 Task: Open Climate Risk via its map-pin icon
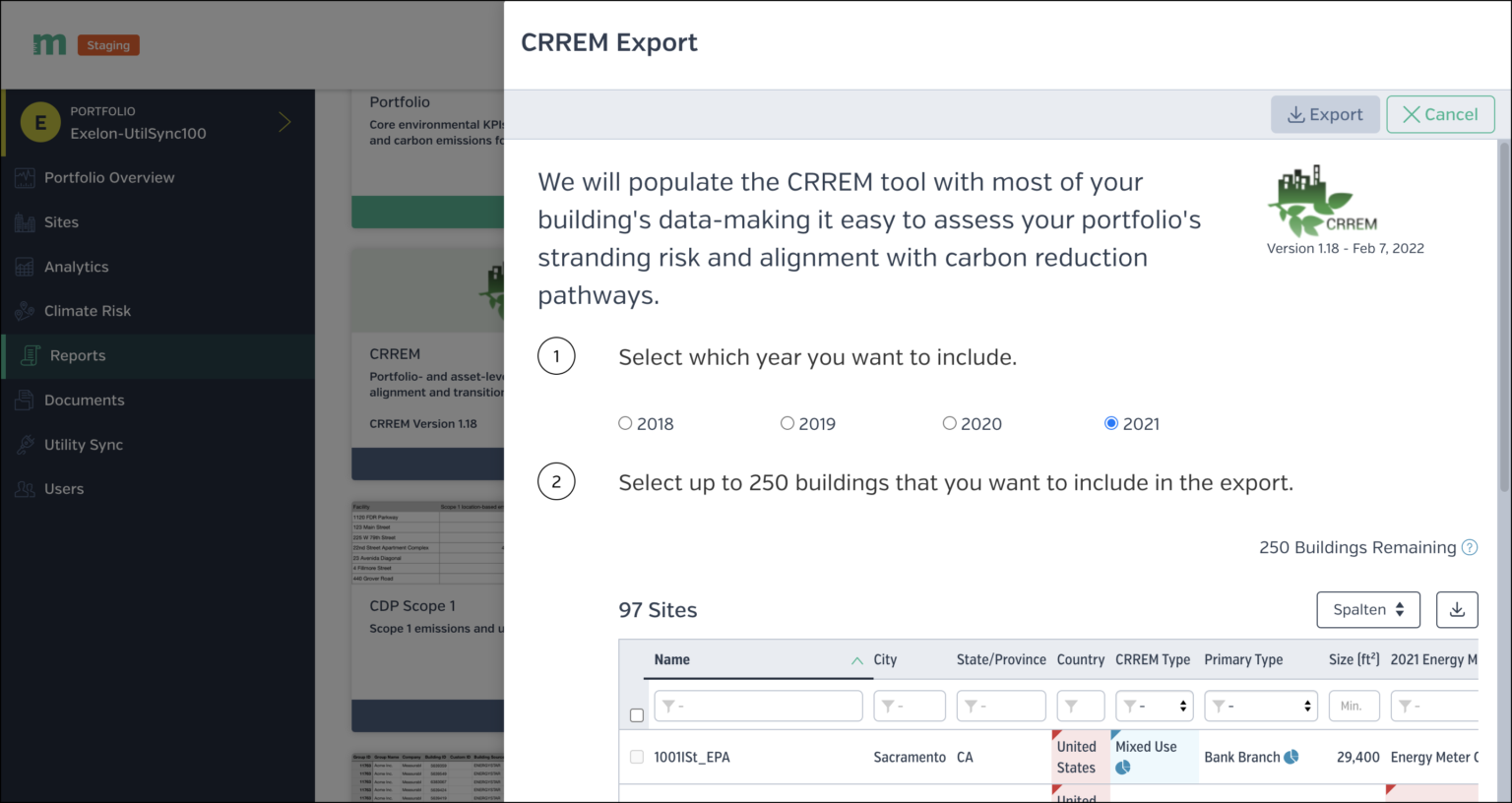[25, 311]
